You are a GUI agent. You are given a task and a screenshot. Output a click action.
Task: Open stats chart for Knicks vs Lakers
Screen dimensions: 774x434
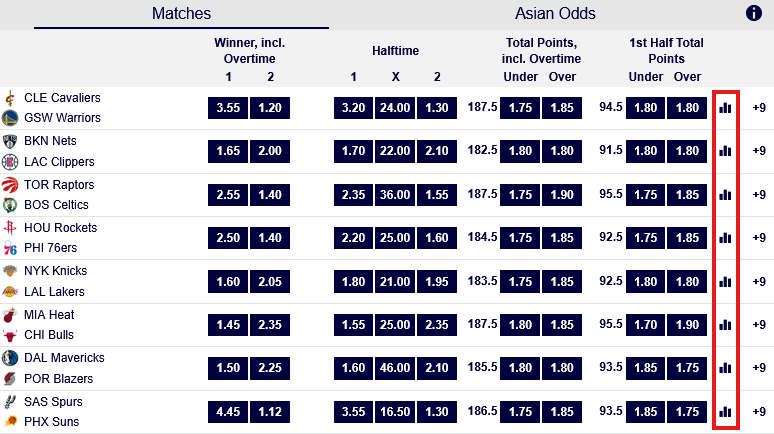coord(726,281)
